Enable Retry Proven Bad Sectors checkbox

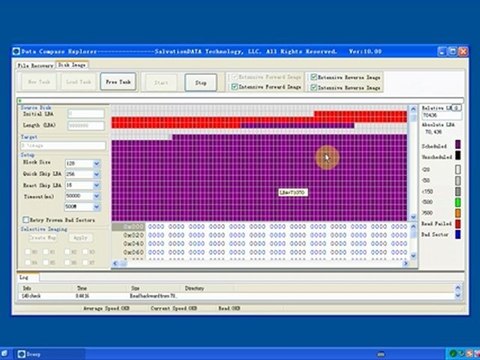[26, 220]
